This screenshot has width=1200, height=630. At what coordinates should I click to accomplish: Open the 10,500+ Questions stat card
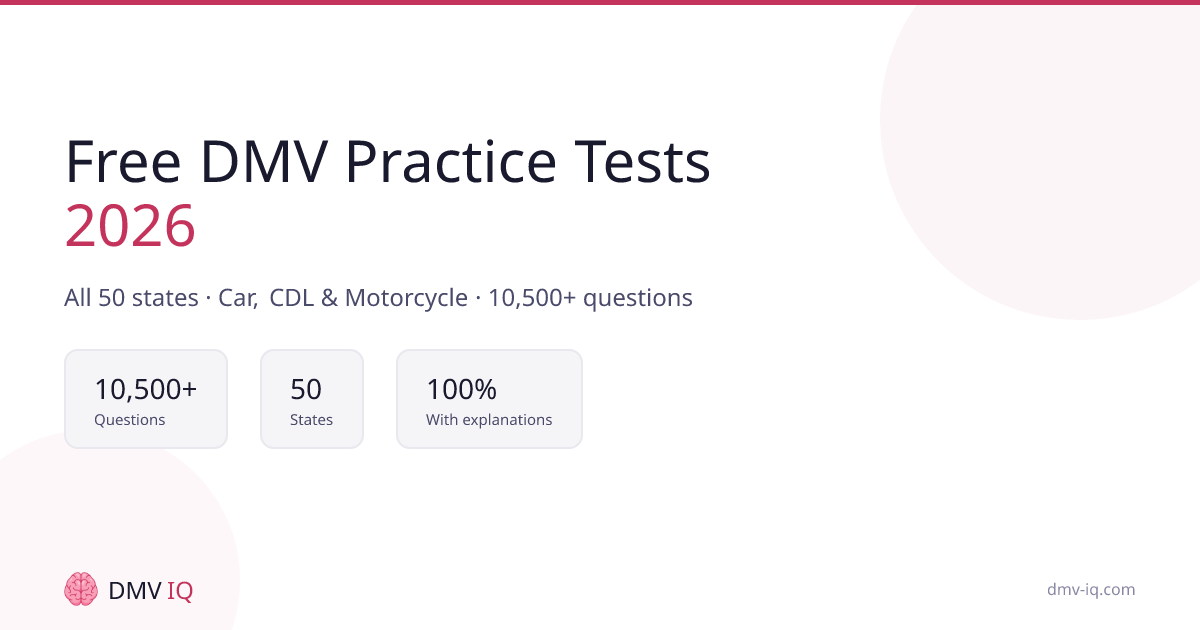tap(146, 399)
